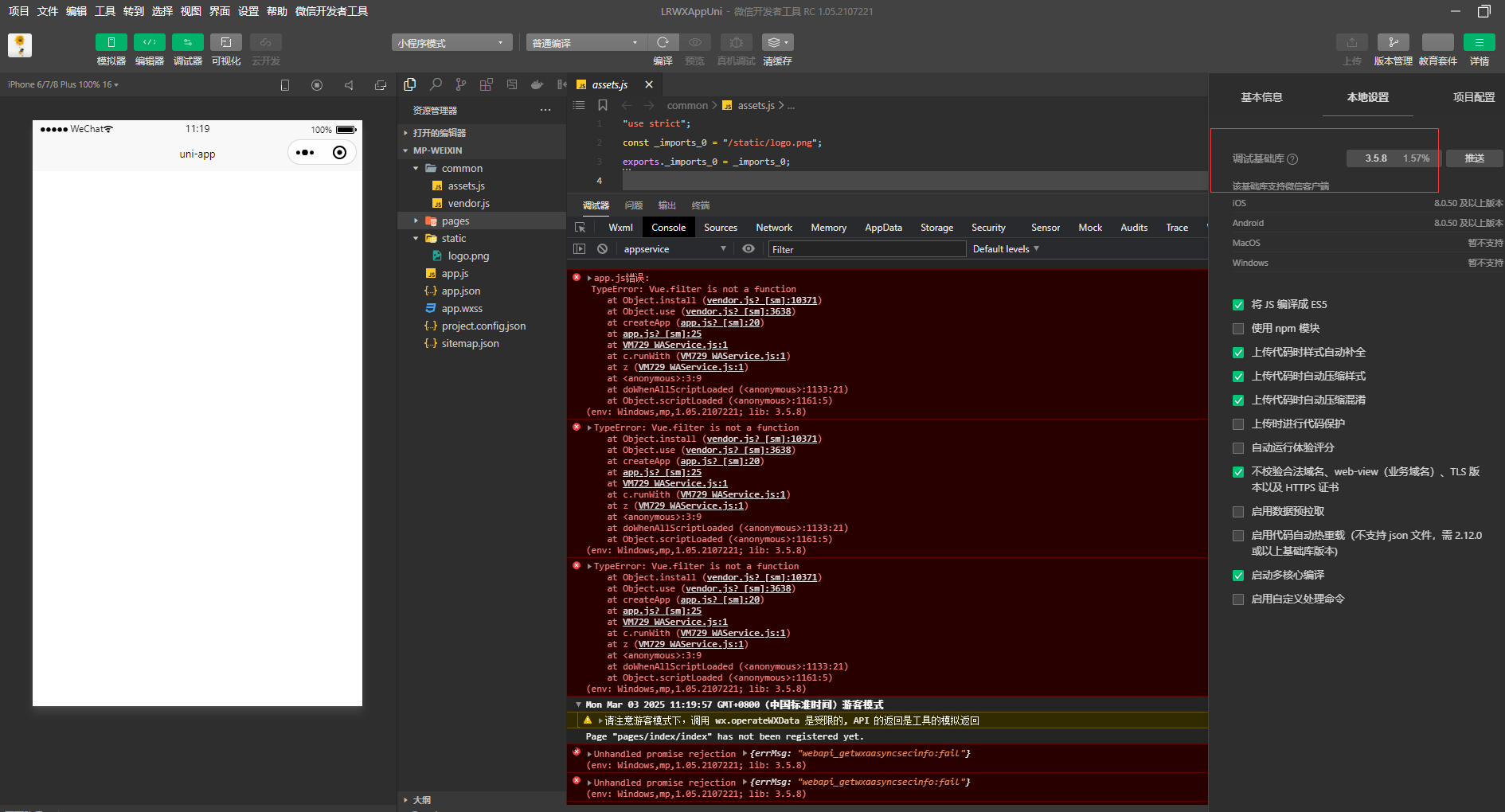The height and width of the screenshot is (812, 1505).
Task: Click the bookmark icon in the editor breadcrumb
Action: tap(603, 105)
